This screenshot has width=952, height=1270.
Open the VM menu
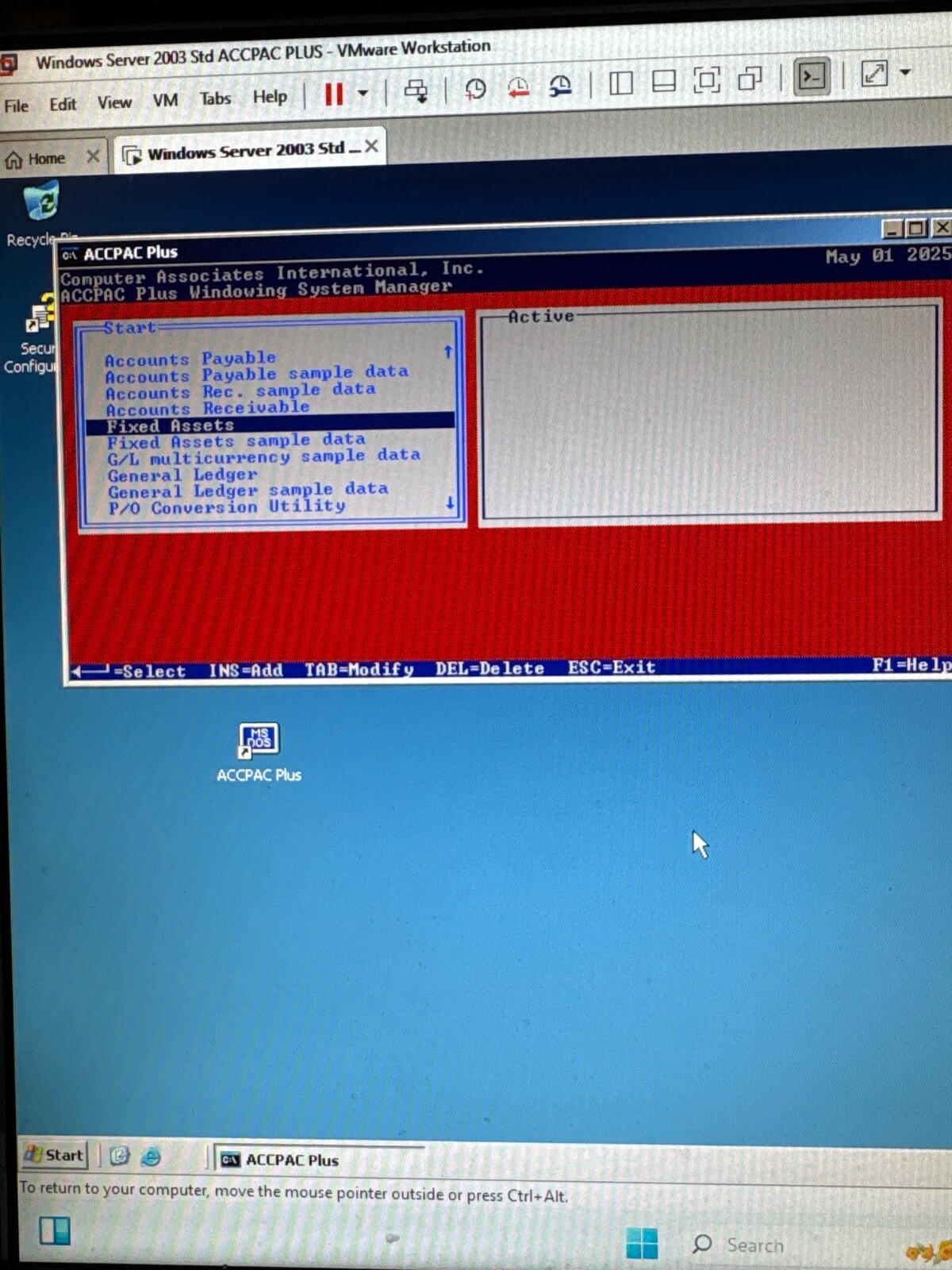tap(165, 101)
